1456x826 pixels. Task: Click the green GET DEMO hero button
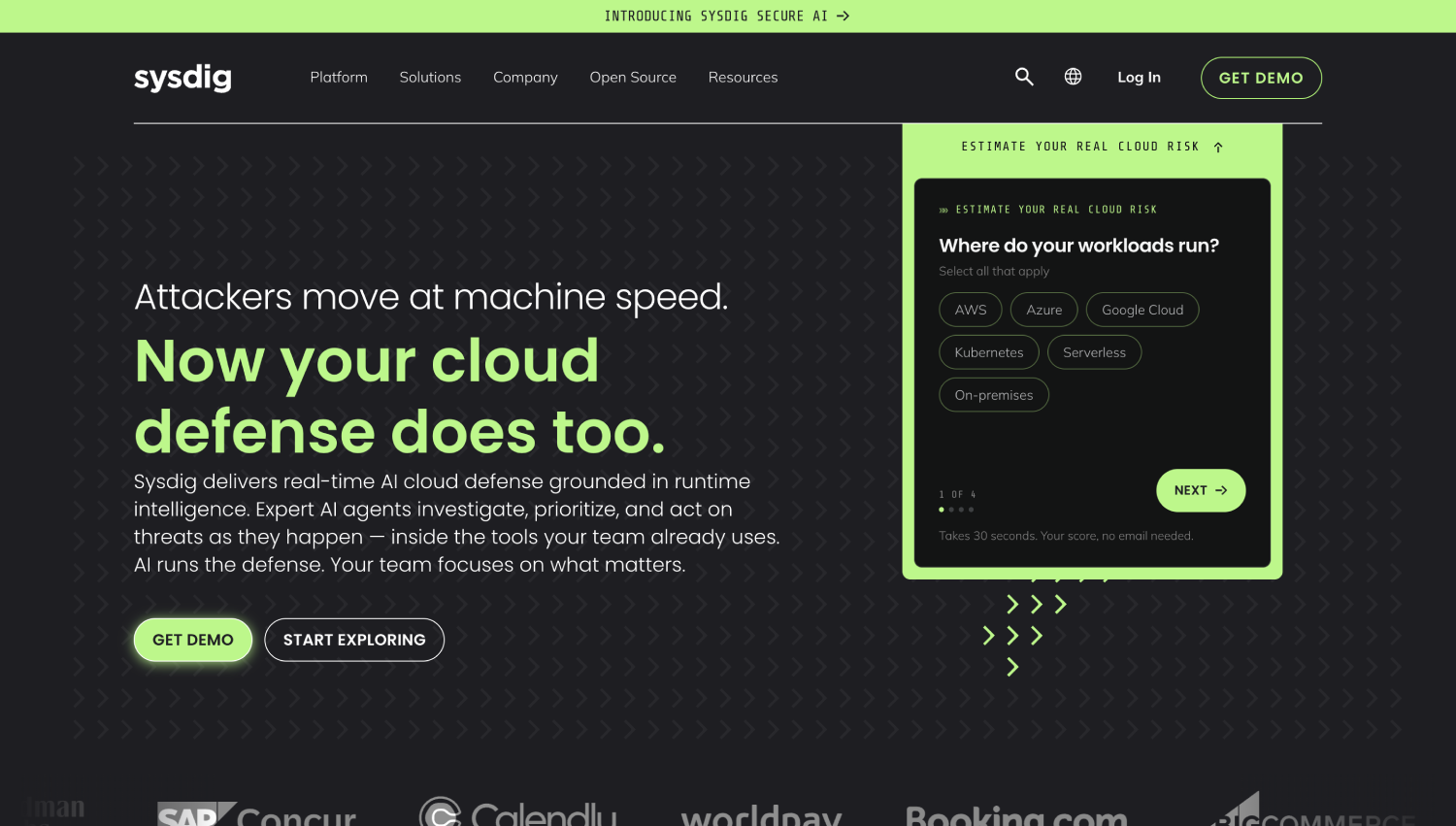coord(193,640)
